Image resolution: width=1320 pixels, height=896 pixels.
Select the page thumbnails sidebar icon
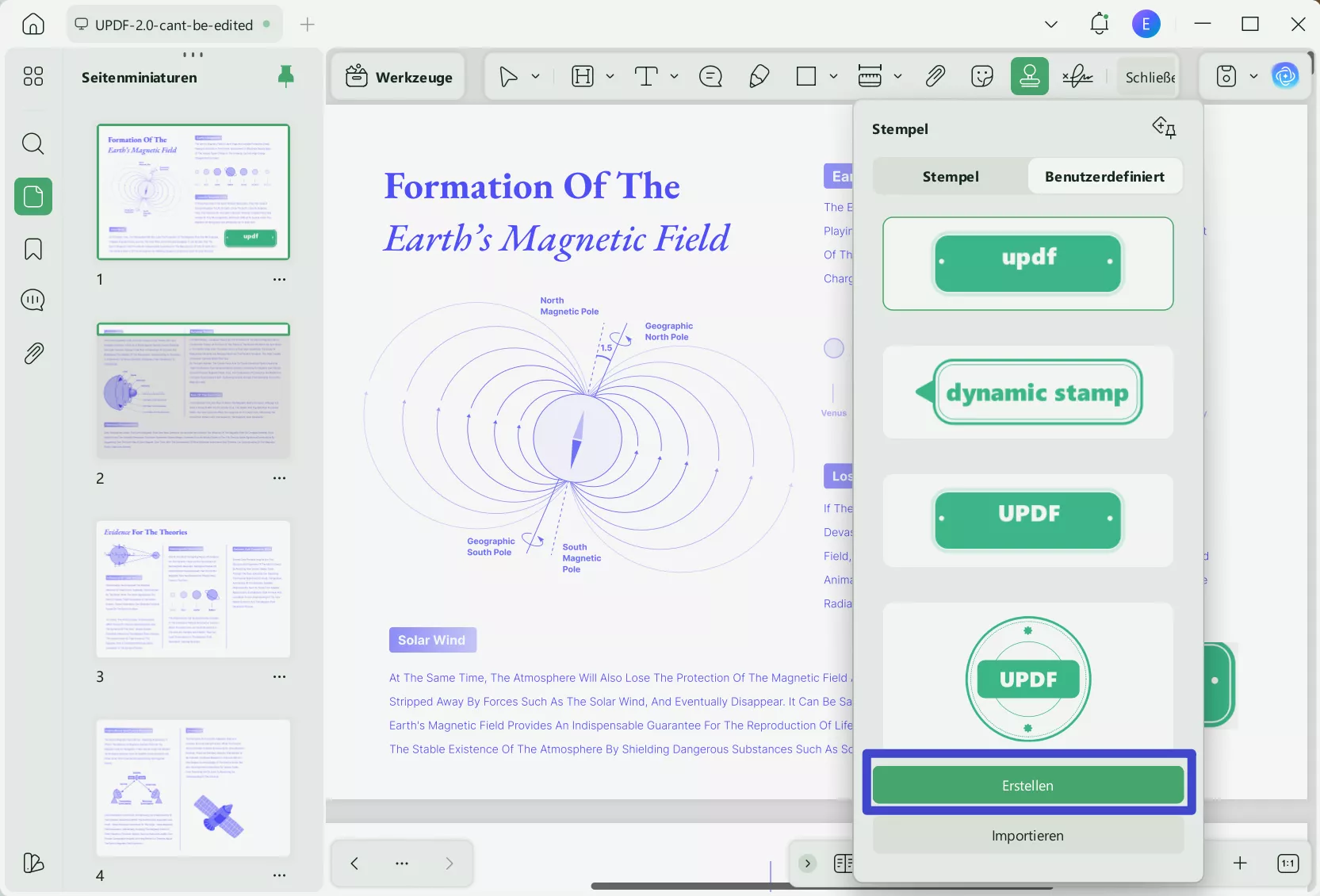point(33,196)
